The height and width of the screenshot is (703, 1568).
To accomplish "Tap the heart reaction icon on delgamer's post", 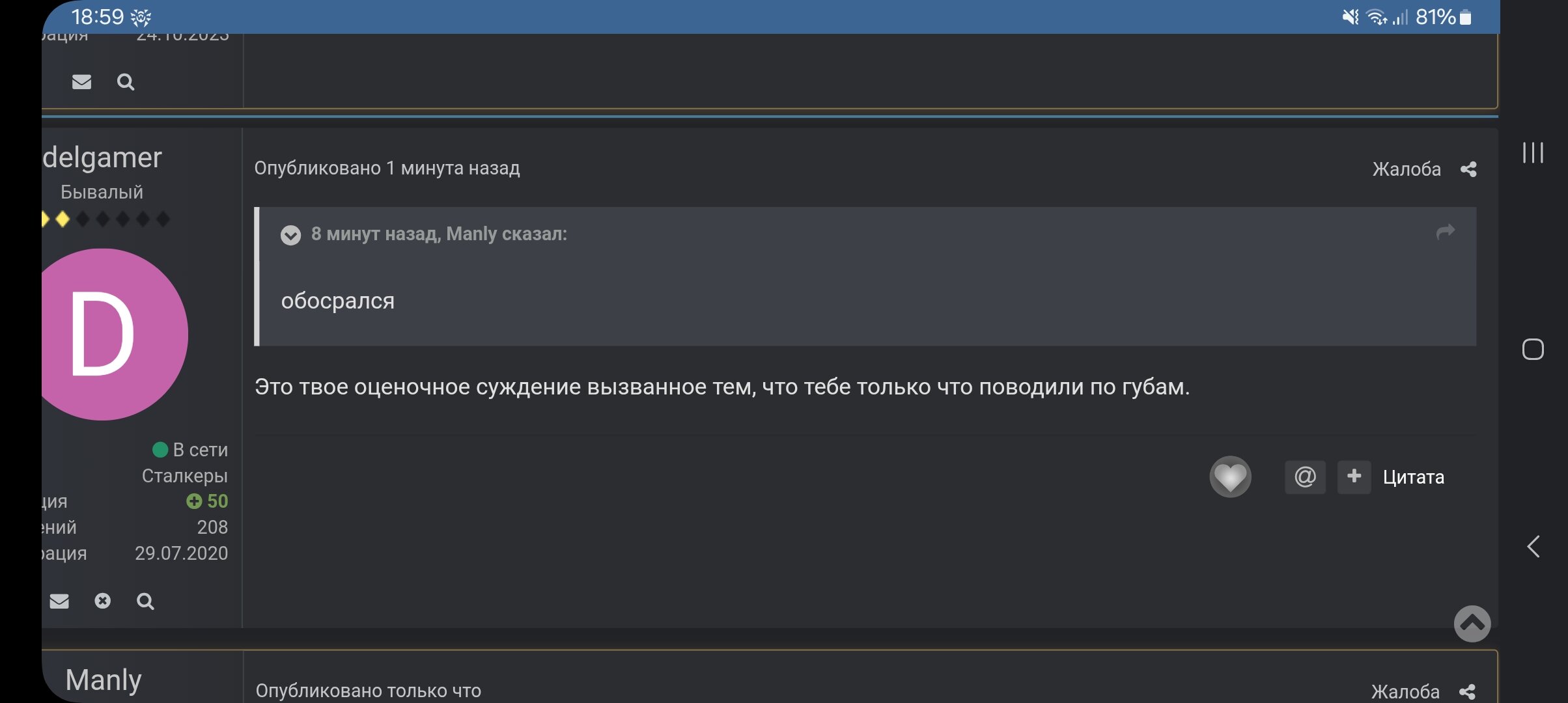I will pyautogui.click(x=1230, y=477).
